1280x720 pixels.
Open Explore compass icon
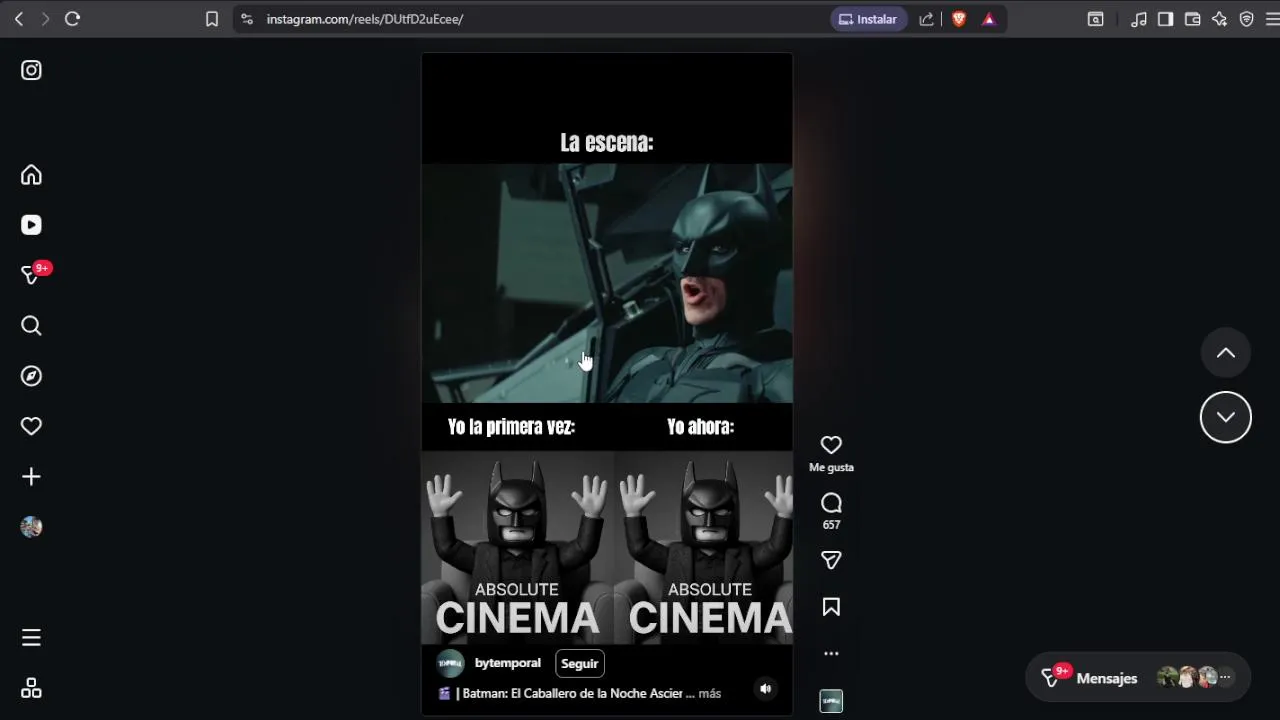tap(31, 376)
